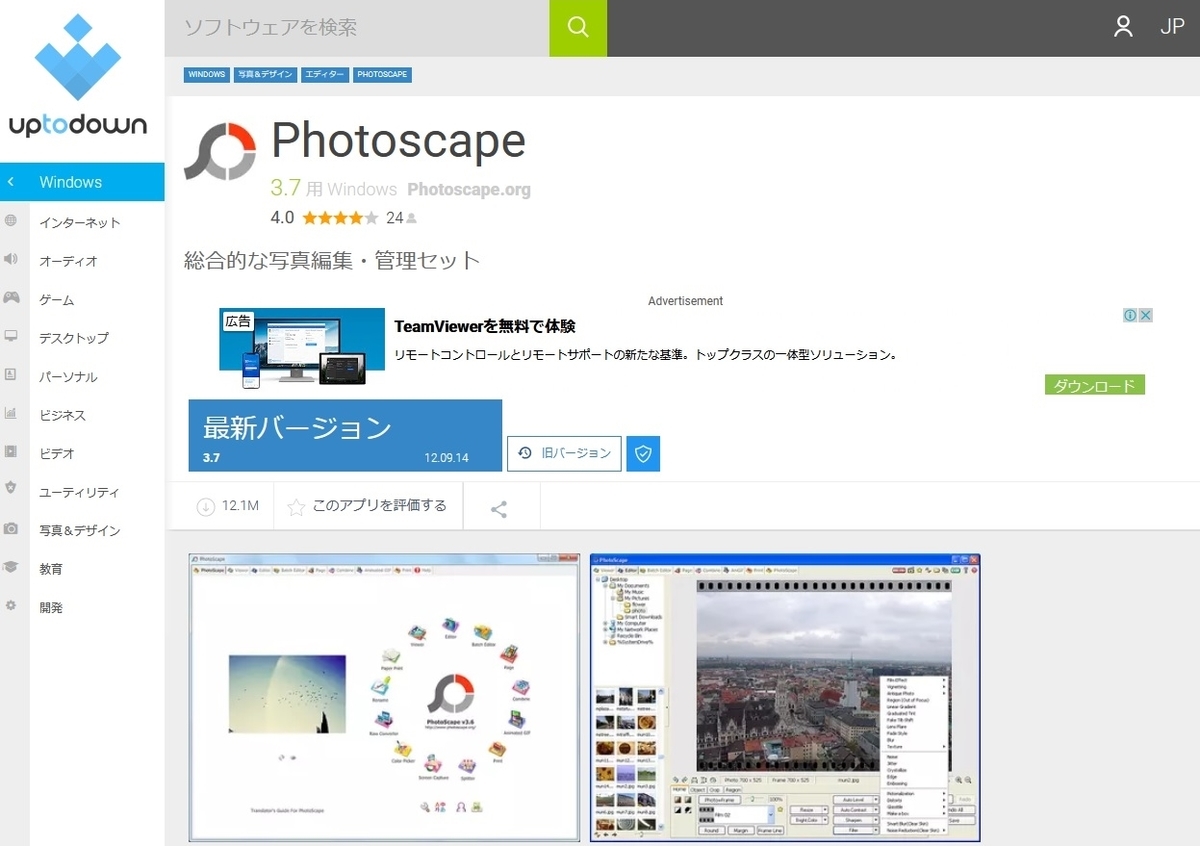Click the Photoscape app logo
The height and width of the screenshot is (846, 1200).
tap(220, 148)
